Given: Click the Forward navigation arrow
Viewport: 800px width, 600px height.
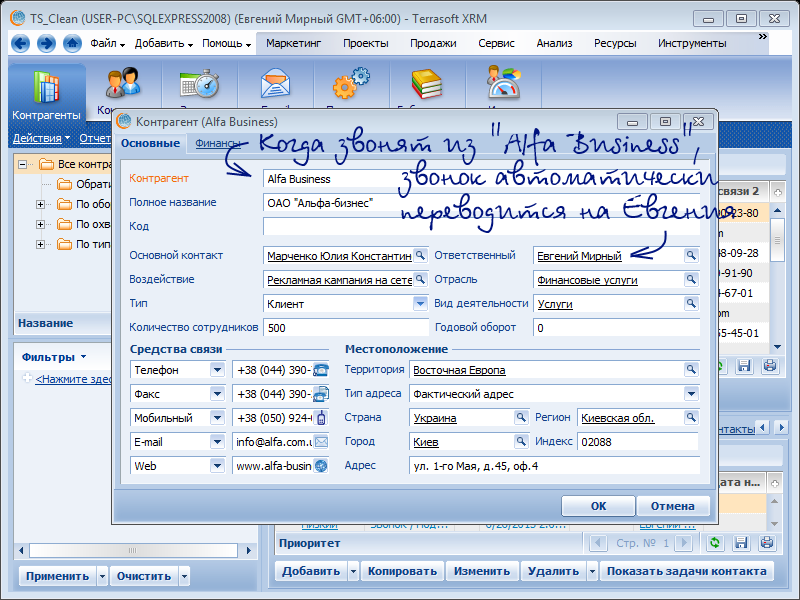Looking at the screenshot, I should [x=46, y=43].
